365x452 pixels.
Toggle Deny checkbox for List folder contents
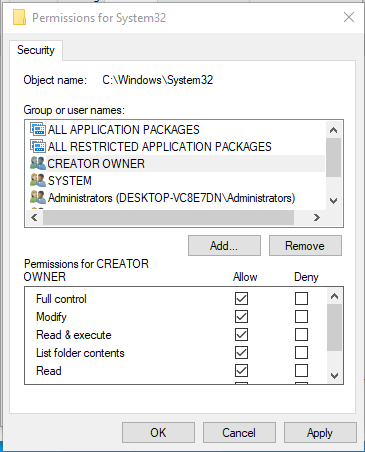tap(301, 352)
